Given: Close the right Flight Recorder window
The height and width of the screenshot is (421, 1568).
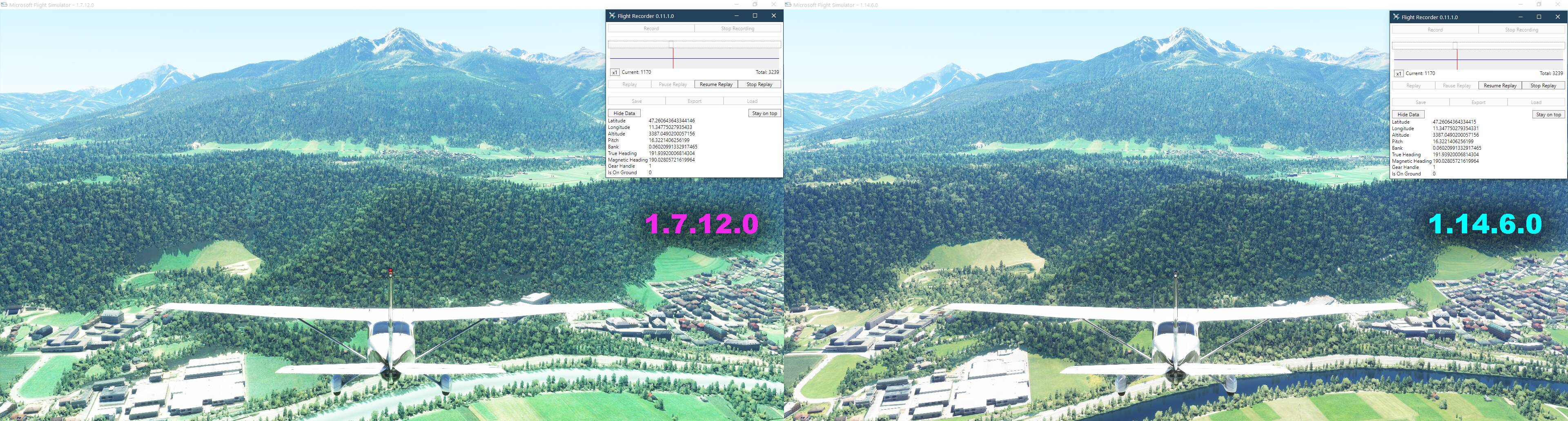Looking at the screenshot, I should pyautogui.click(x=1558, y=17).
